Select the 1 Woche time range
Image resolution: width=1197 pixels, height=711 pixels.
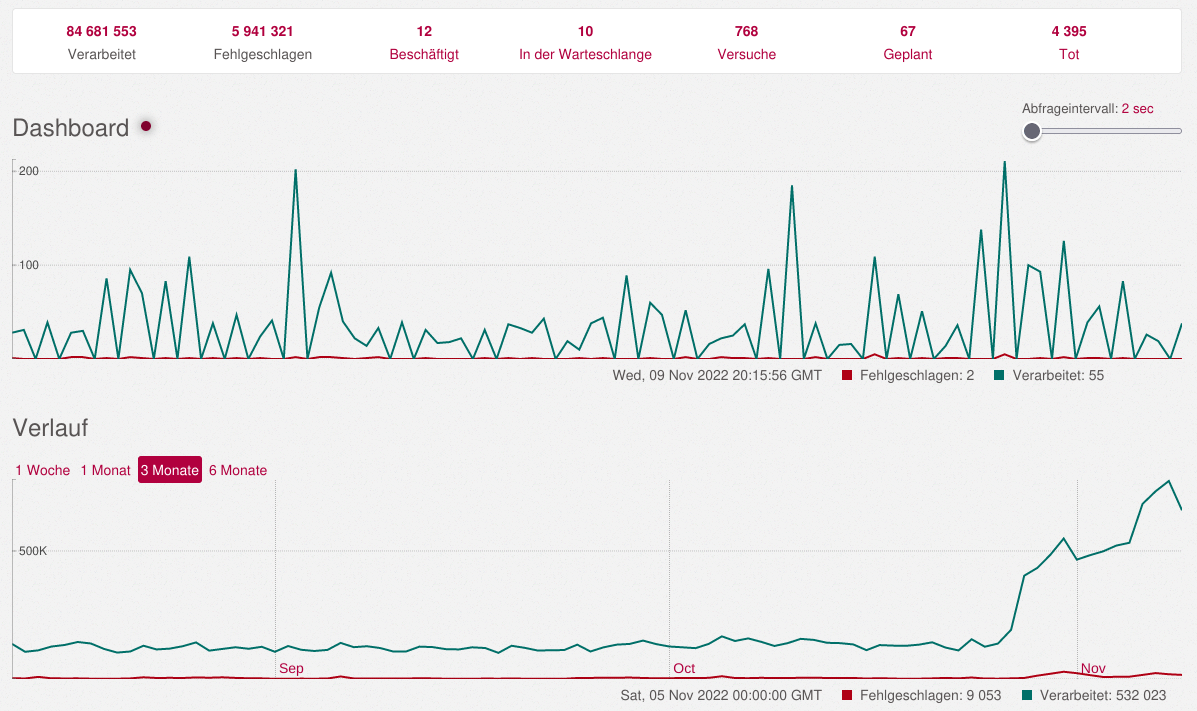(x=43, y=470)
